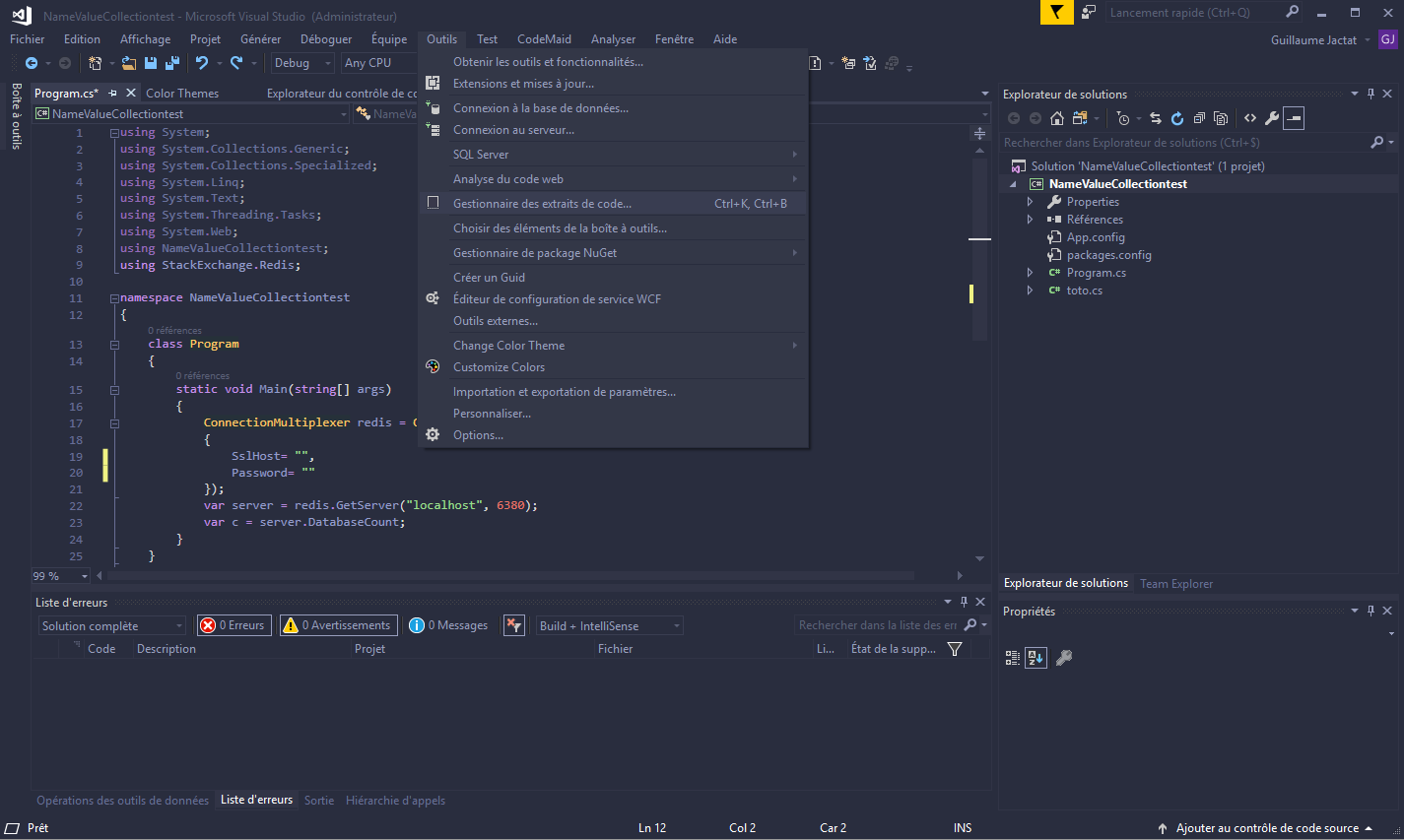Click Home icon in Solution Explorer
The width and height of the screenshot is (1404, 840).
pos(1057,118)
